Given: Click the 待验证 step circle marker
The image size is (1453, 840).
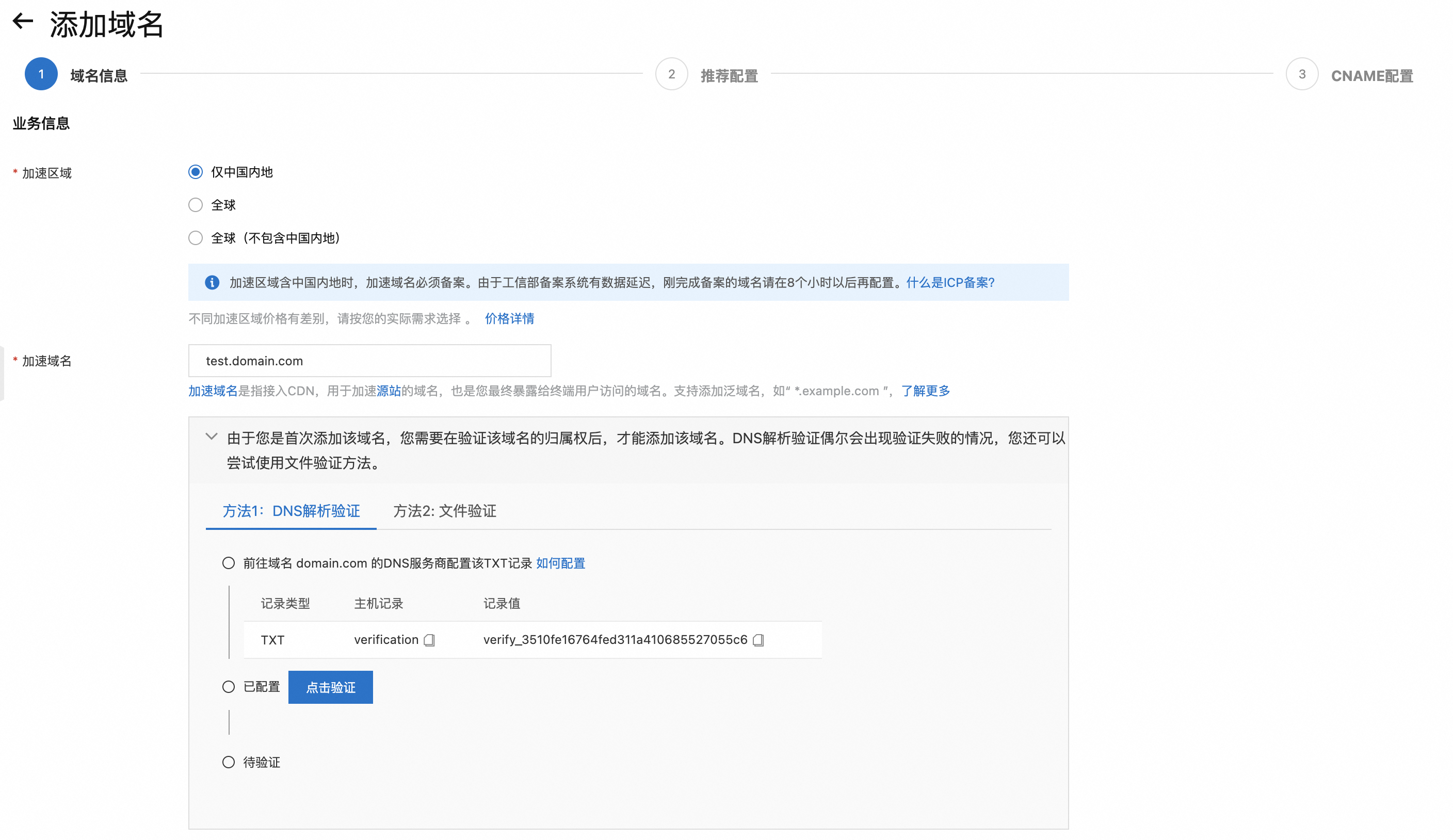Looking at the screenshot, I should pos(229,762).
